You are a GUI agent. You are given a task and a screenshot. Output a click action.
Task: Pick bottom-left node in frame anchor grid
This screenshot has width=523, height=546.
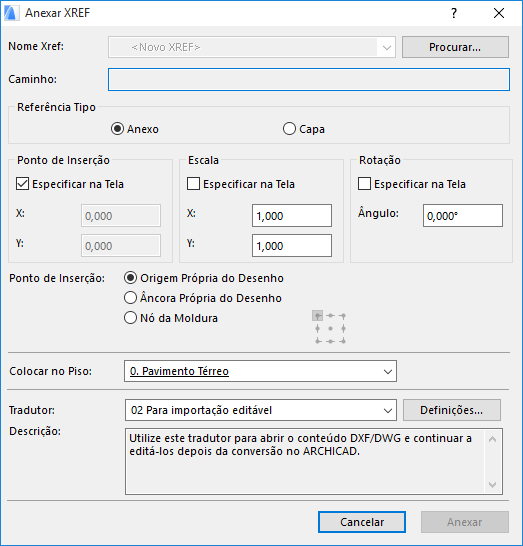pos(317,341)
